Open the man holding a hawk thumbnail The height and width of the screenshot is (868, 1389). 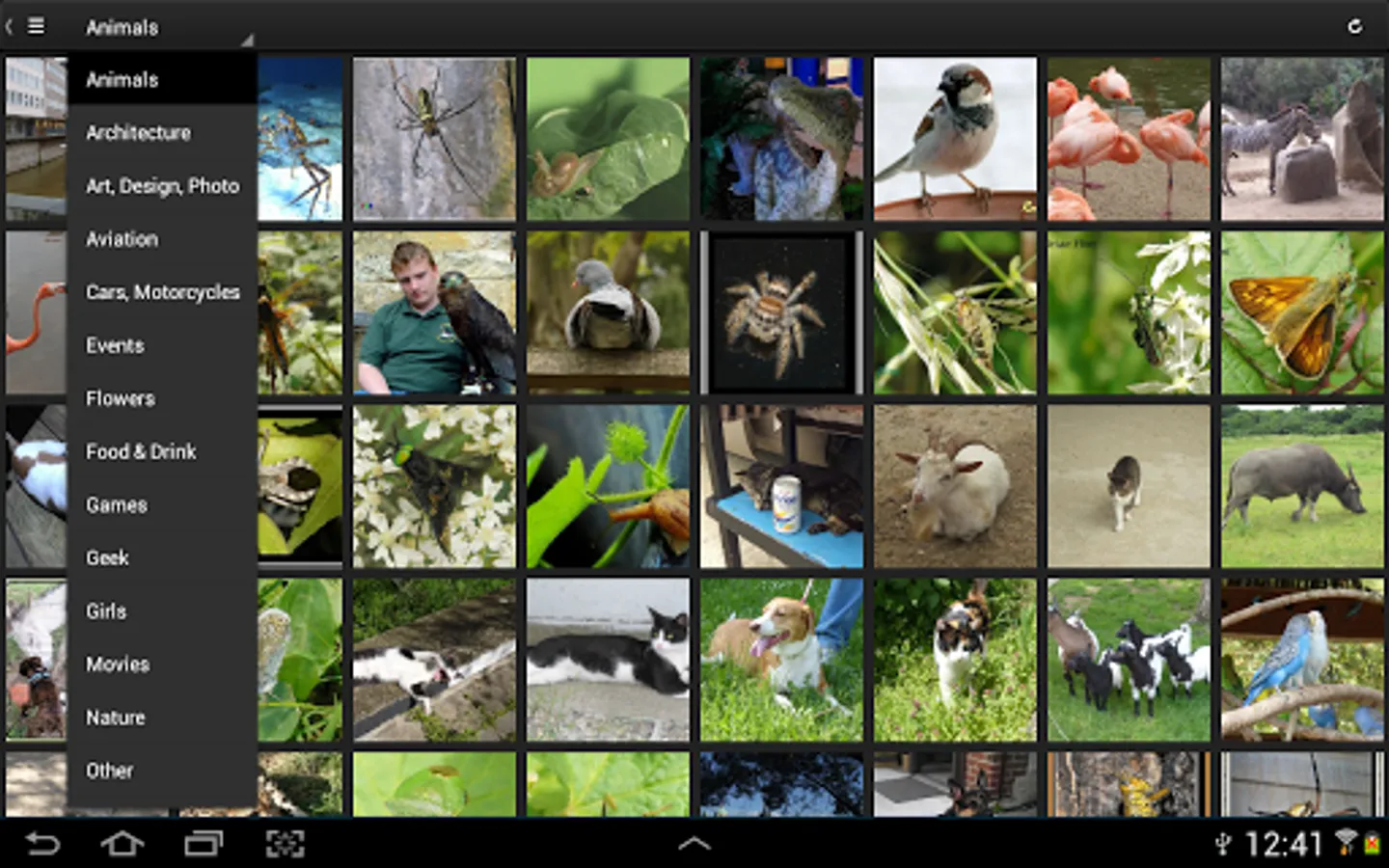(434, 312)
